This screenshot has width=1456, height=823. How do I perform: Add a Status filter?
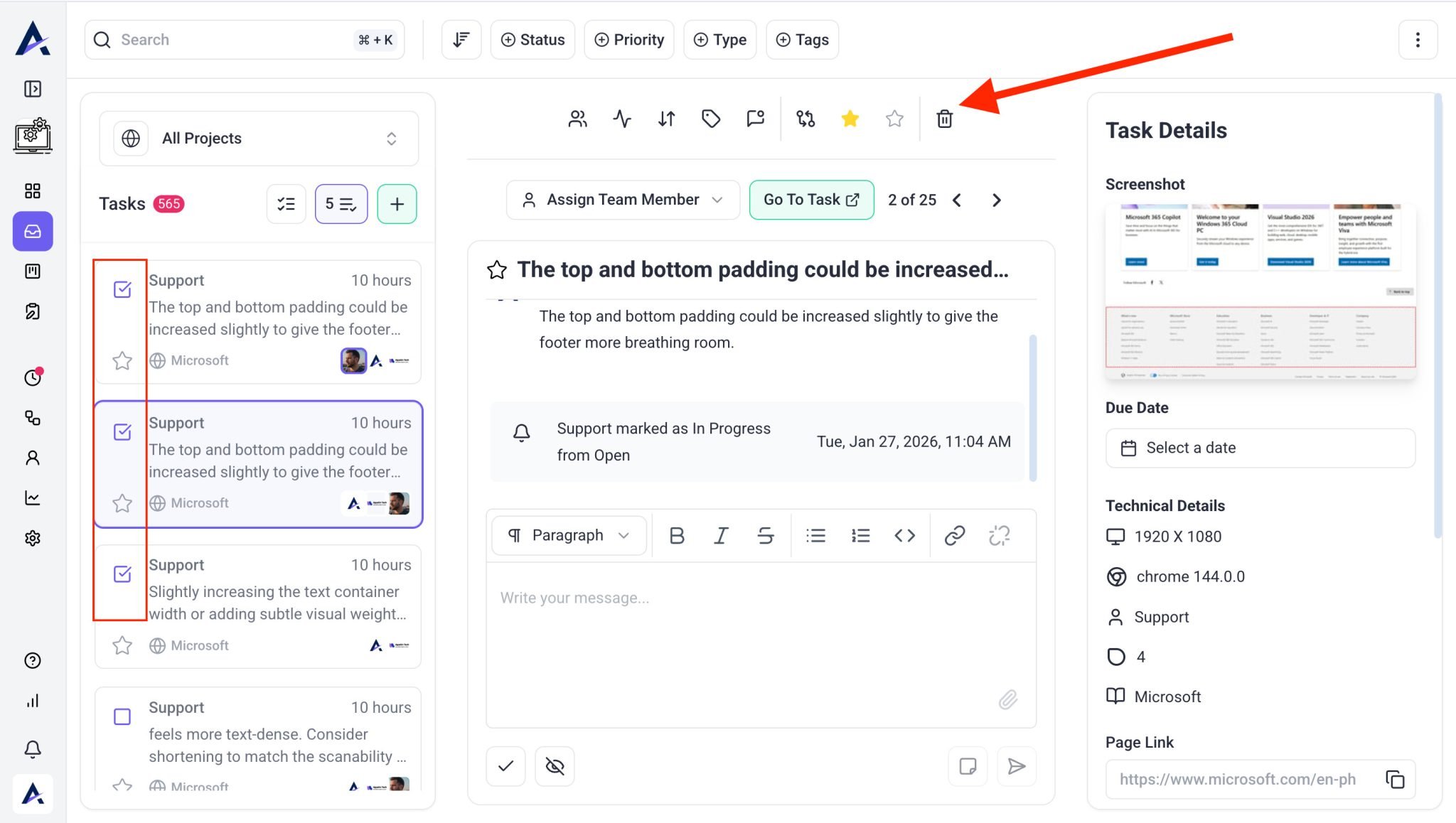(532, 40)
